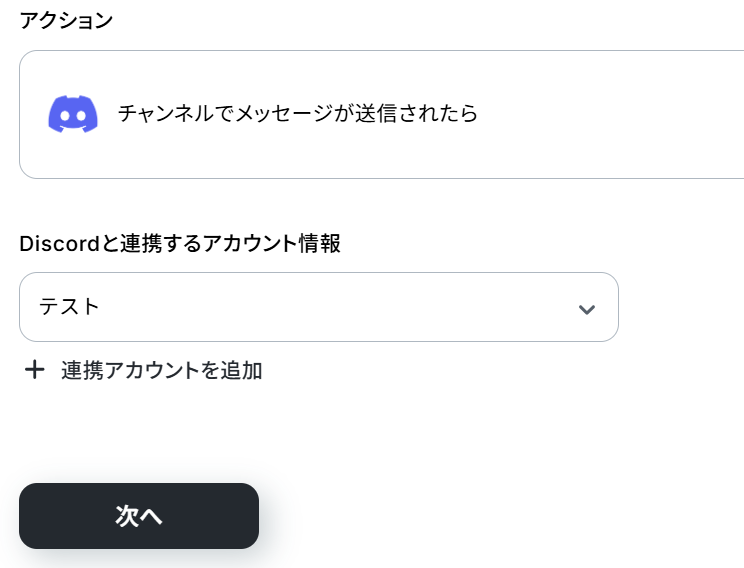This screenshot has height=568, width=744.
Task: Click the Discordと連携するアカウント情報 label
Action: [x=180, y=243]
